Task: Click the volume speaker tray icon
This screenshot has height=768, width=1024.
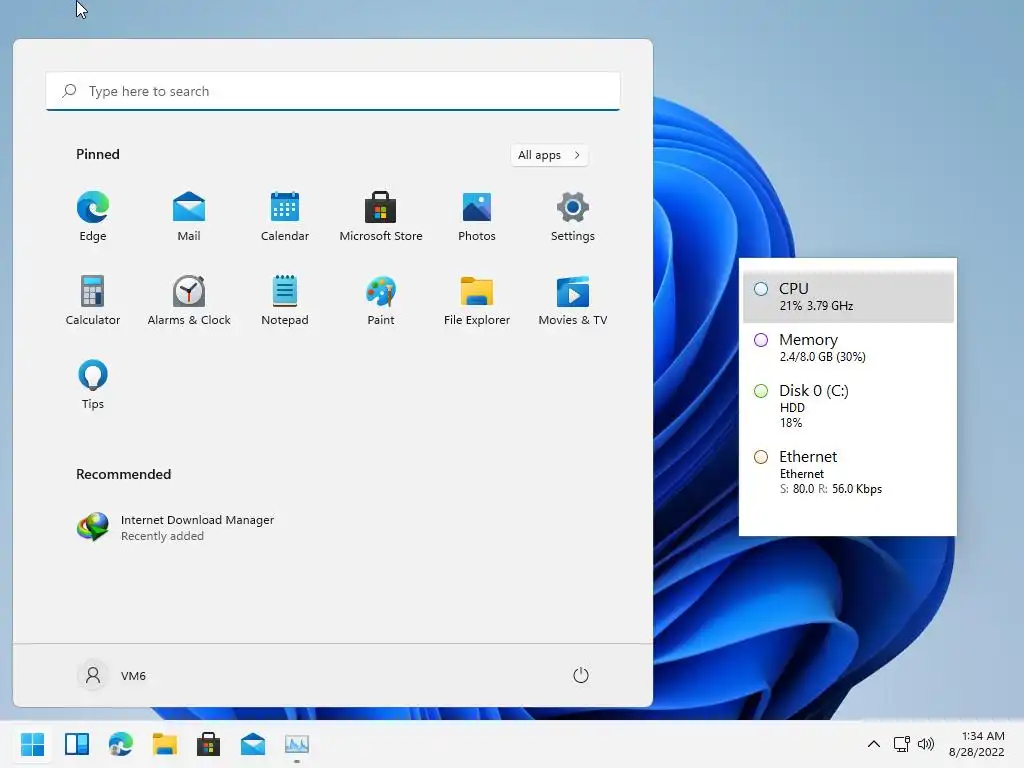Action: [925, 744]
